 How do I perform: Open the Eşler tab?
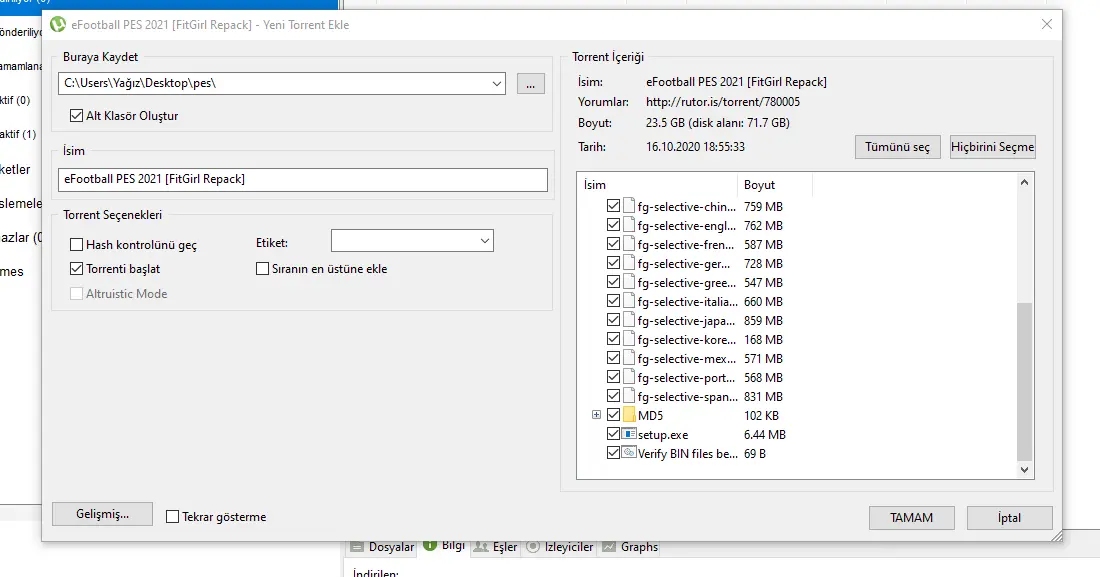tap(495, 547)
